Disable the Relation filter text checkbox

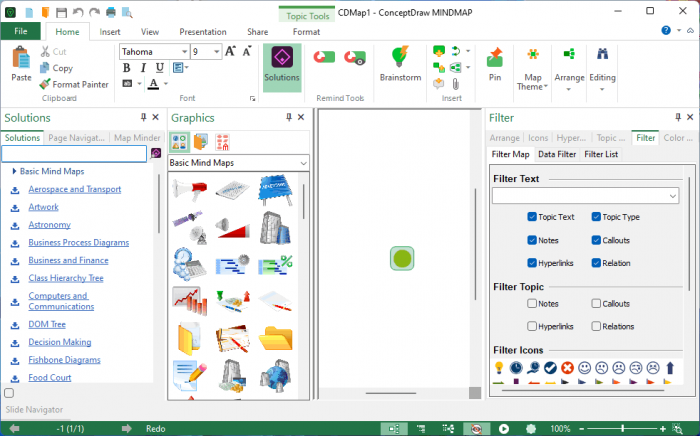[597, 263]
